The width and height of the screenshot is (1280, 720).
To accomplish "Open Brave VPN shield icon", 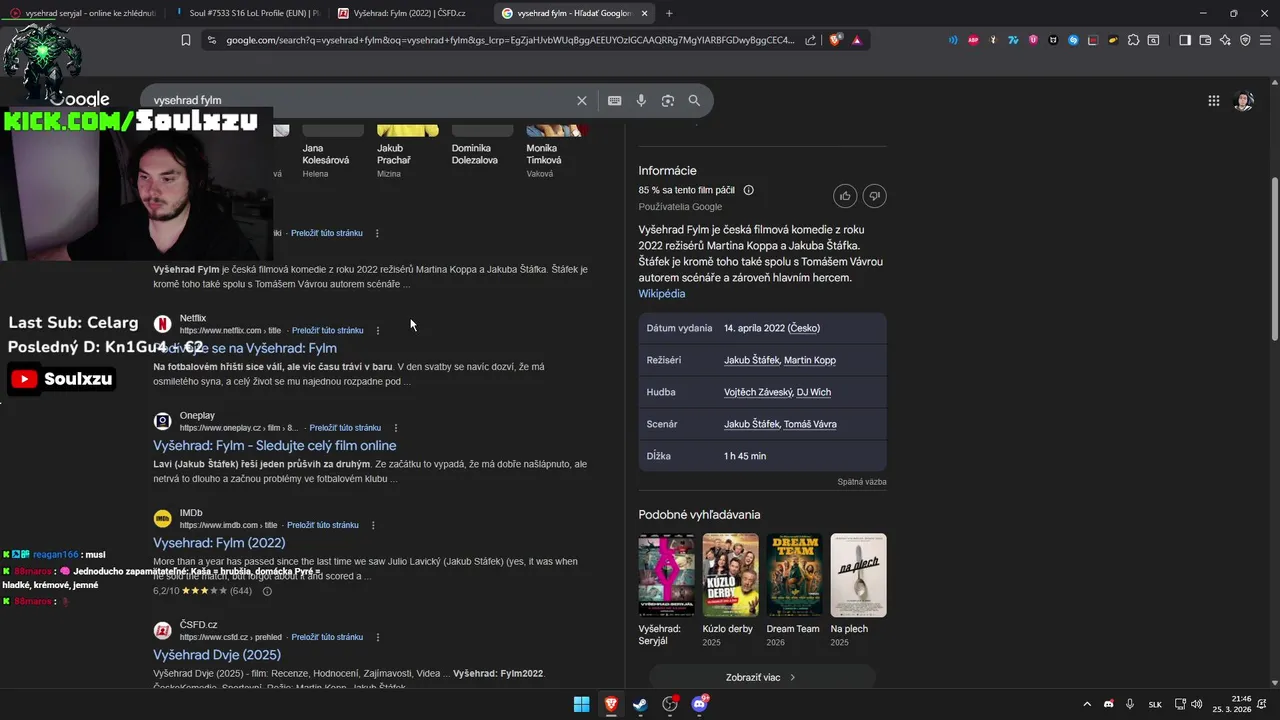I will click(1245, 40).
